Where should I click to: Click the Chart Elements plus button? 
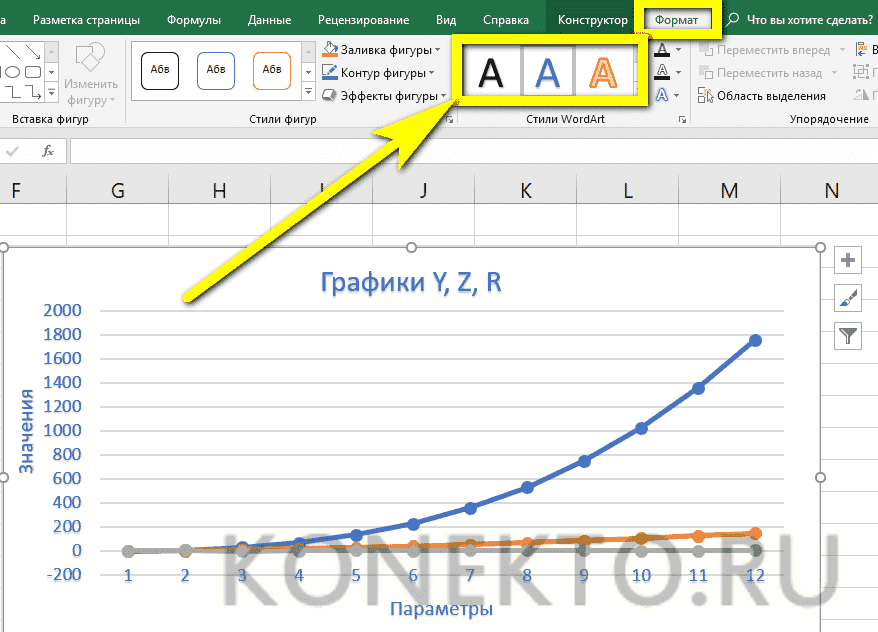(849, 260)
